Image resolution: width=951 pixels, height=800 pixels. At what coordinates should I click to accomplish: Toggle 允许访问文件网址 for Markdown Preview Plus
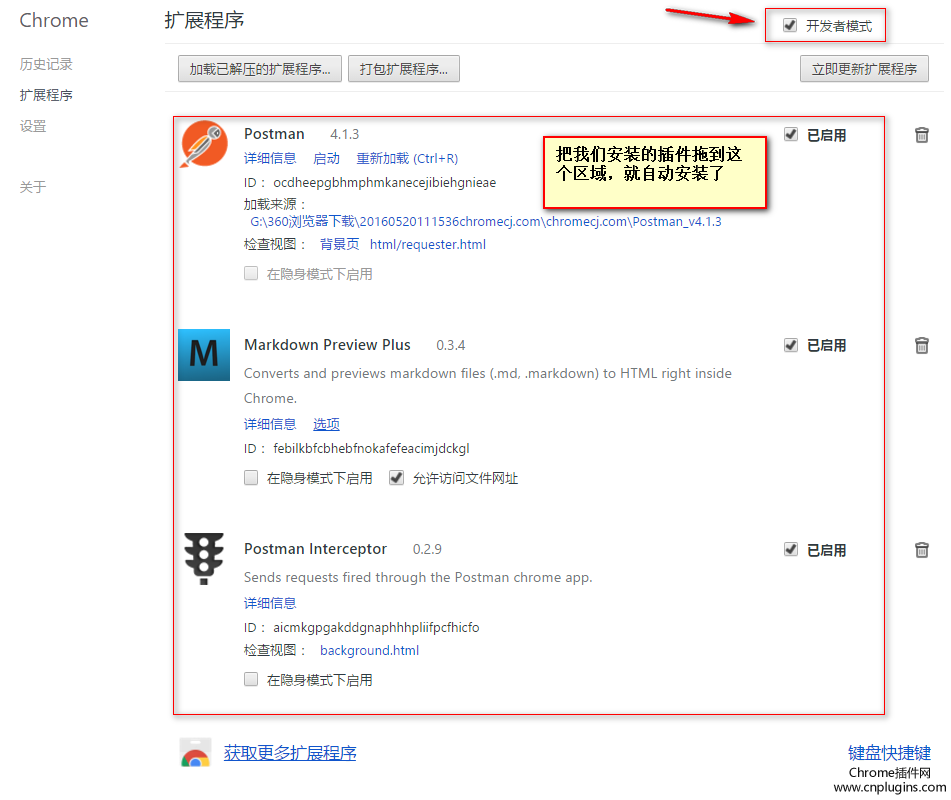coord(396,478)
